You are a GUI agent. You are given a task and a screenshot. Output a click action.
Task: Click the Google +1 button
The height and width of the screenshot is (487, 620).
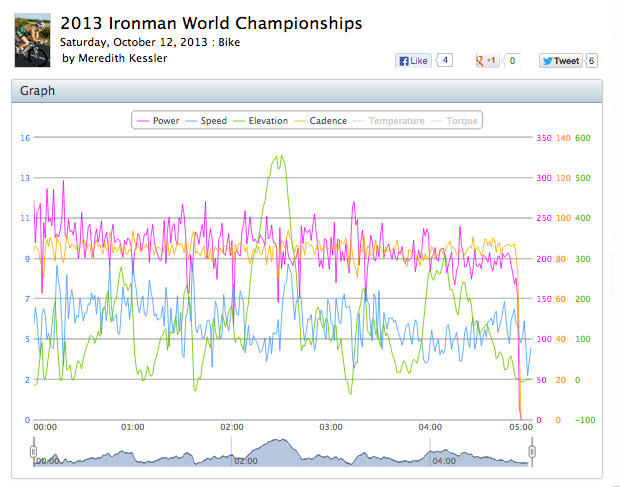pos(488,61)
